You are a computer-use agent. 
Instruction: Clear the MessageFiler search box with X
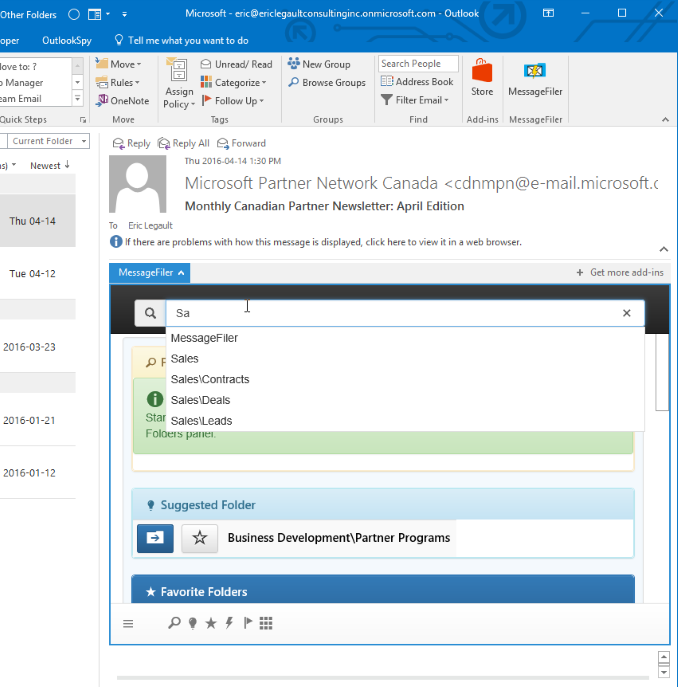pos(627,313)
